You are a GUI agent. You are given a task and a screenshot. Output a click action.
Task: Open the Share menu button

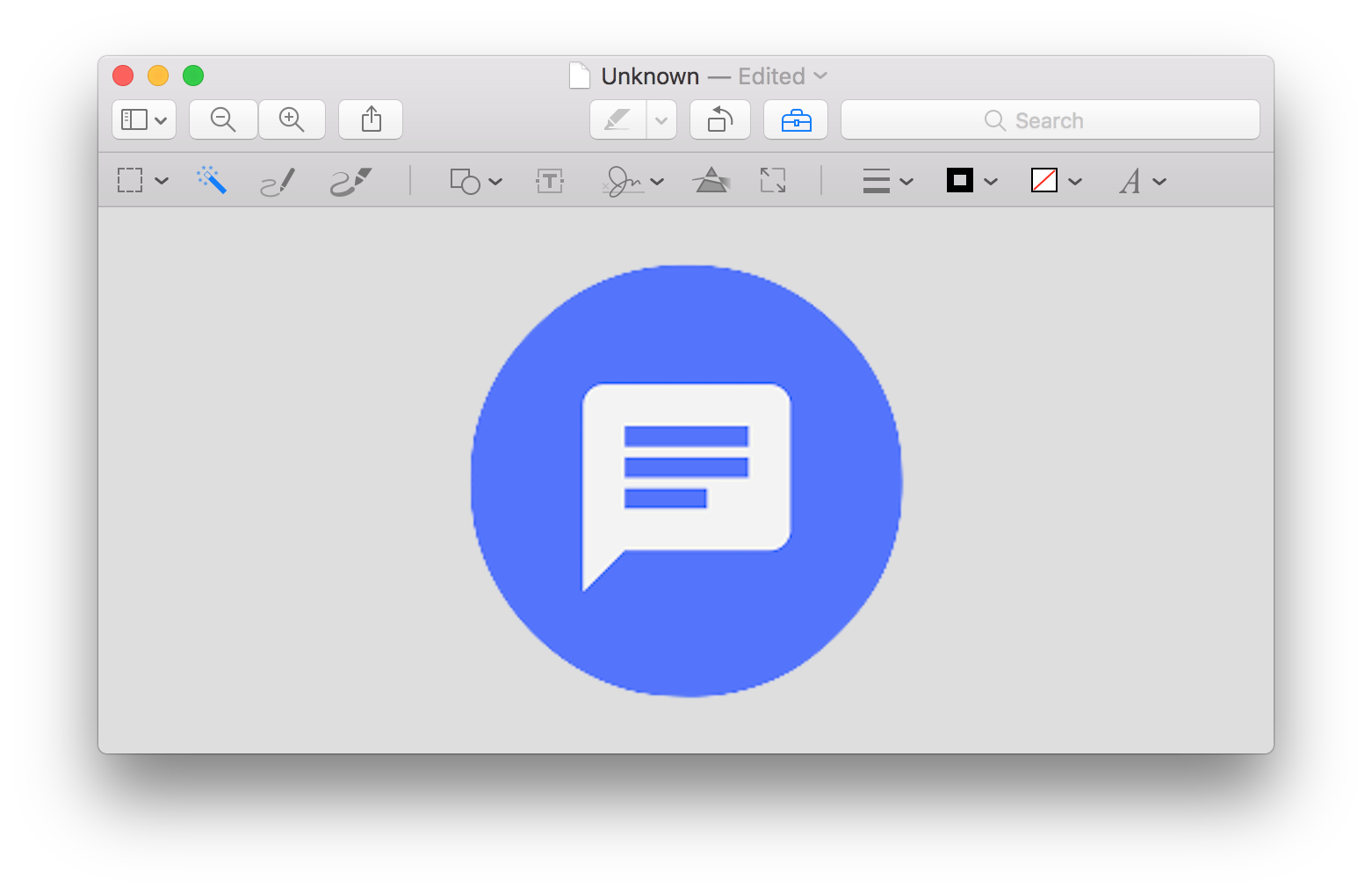[371, 119]
